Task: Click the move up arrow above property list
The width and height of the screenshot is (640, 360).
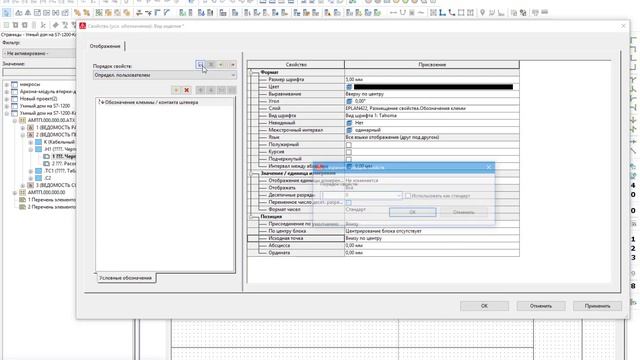Action: coord(200,90)
